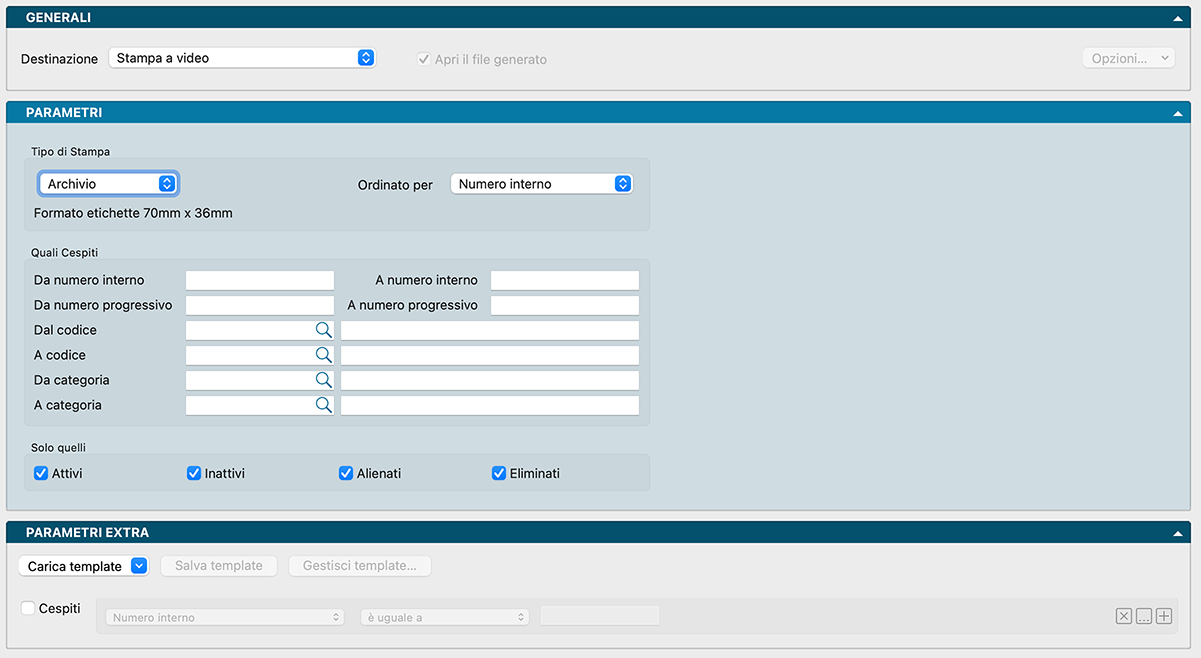Uncheck the Eliminati option
The width and height of the screenshot is (1201, 658).
pos(499,473)
